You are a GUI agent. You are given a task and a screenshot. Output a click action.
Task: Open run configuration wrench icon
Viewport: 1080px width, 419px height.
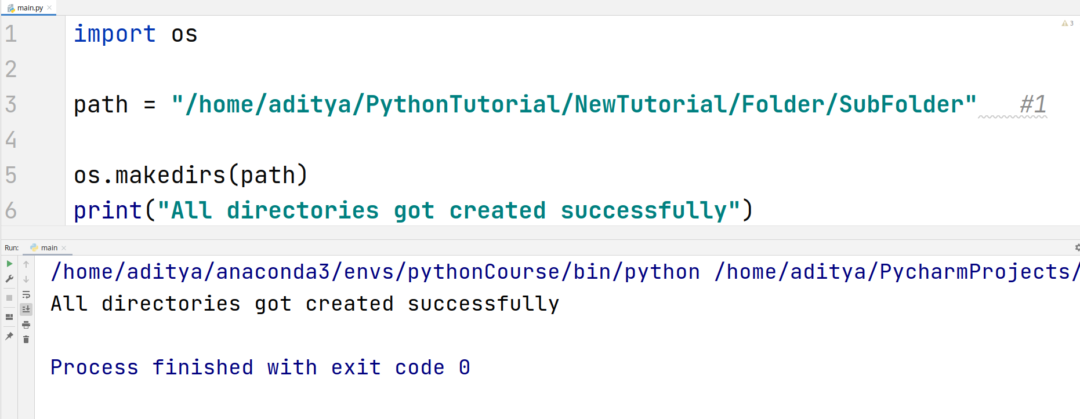10,279
